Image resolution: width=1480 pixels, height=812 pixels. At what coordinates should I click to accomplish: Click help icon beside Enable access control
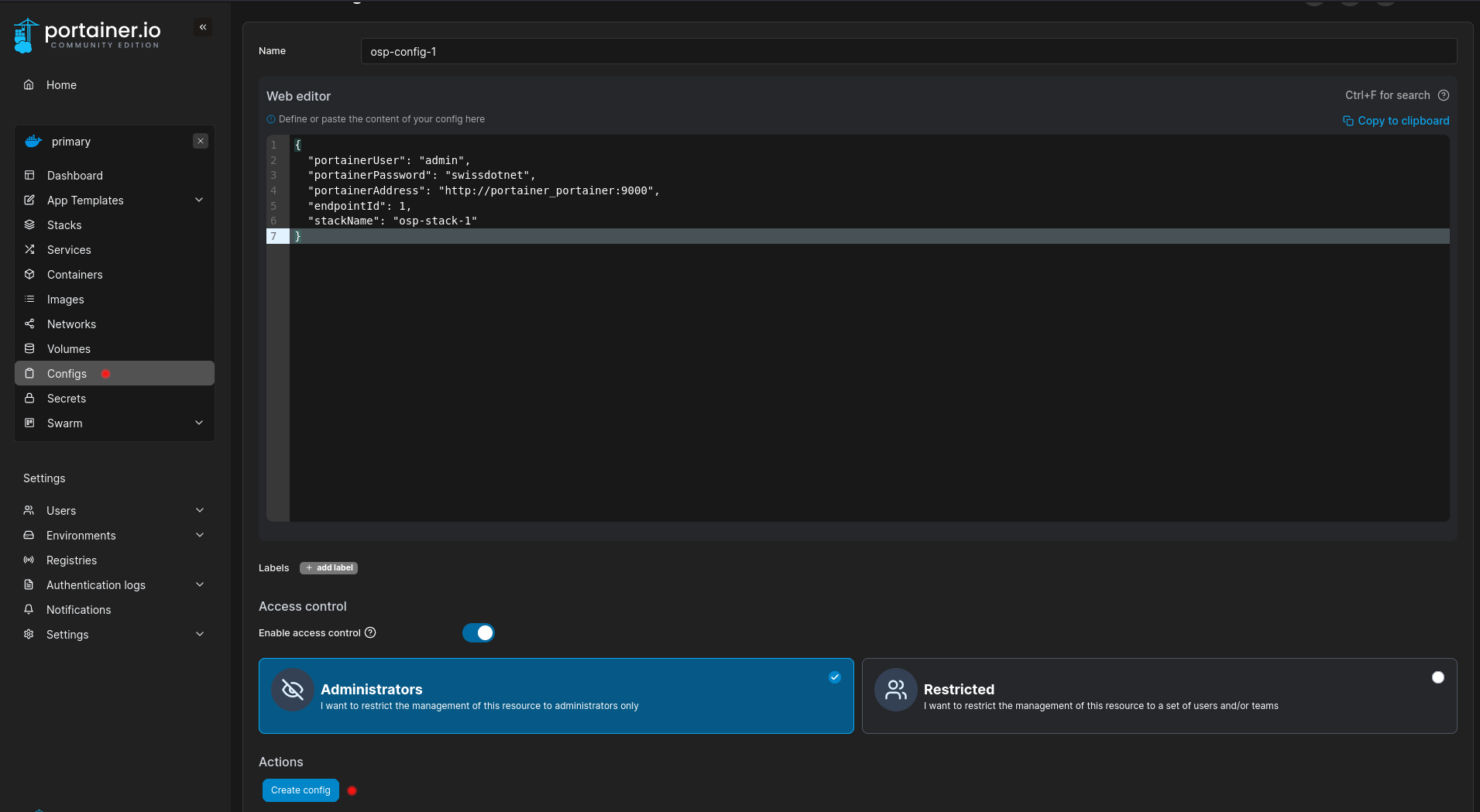coord(370,632)
